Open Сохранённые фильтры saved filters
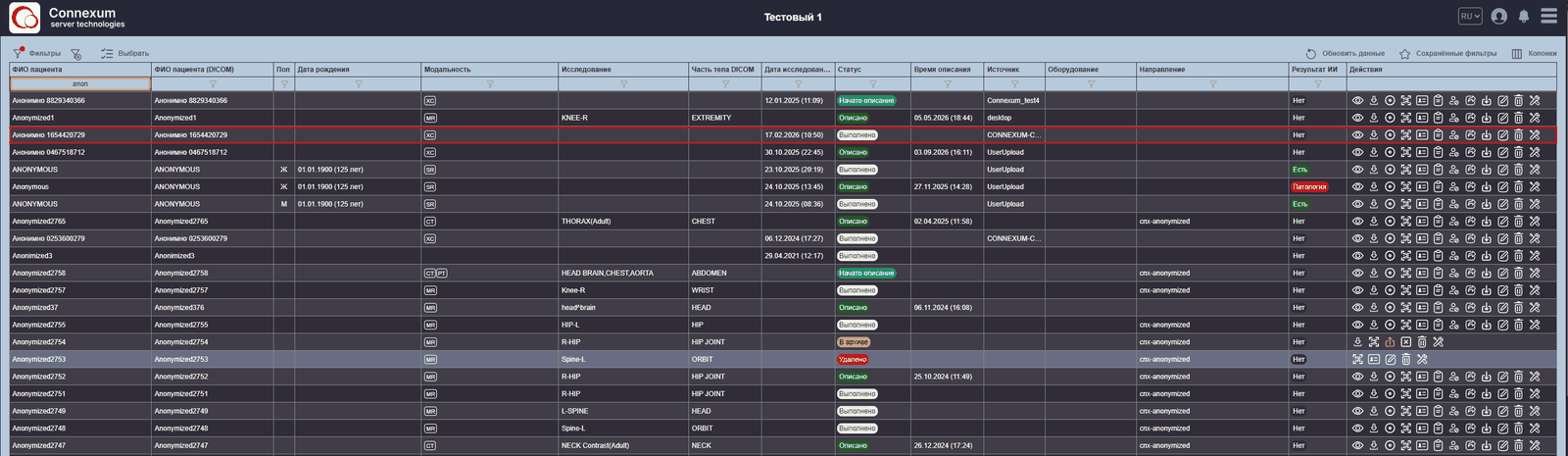The height and width of the screenshot is (456, 1568). pyautogui.click(x=1447, y=53)
